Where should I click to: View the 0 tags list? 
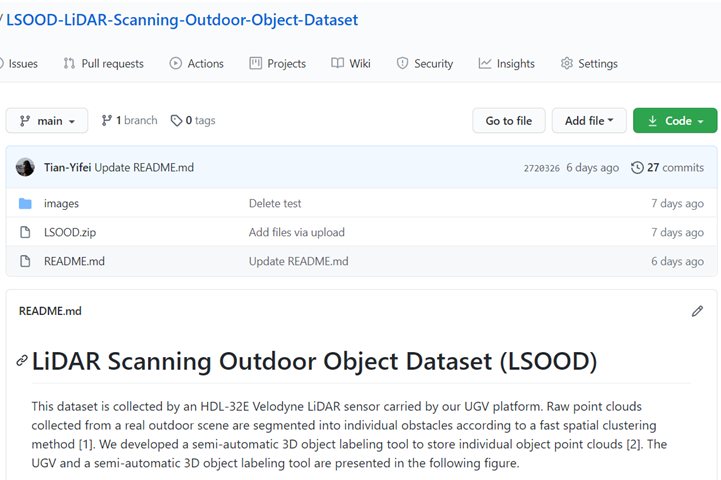[193, 120]
